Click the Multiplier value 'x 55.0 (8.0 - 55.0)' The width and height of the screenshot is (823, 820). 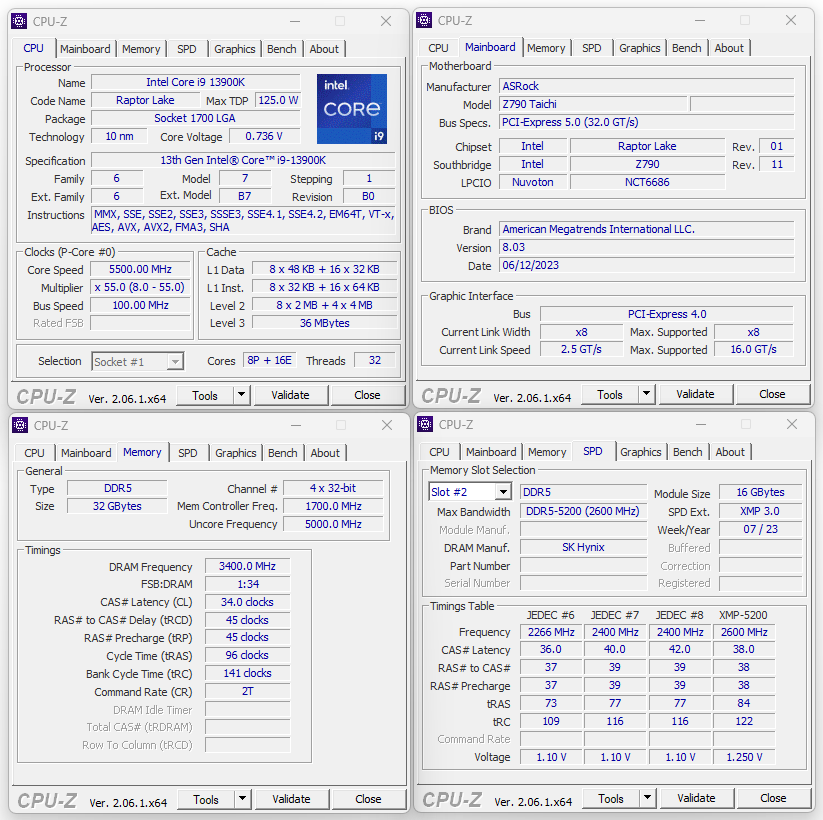coord(140,287)
